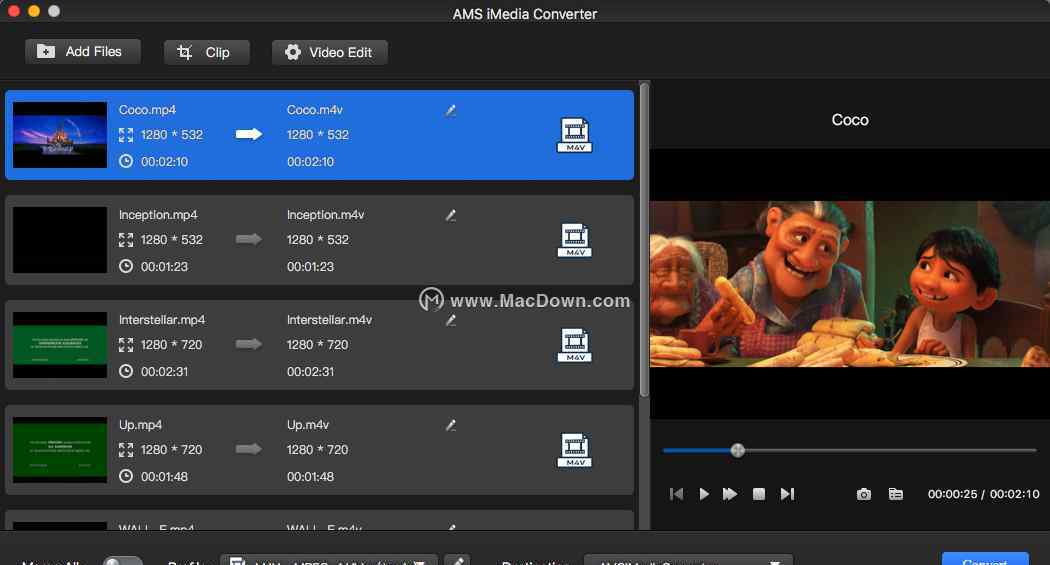Viewport: 1050px width, 565px height.
Task: Click the blue Convert button
Action: pos(985,559)
